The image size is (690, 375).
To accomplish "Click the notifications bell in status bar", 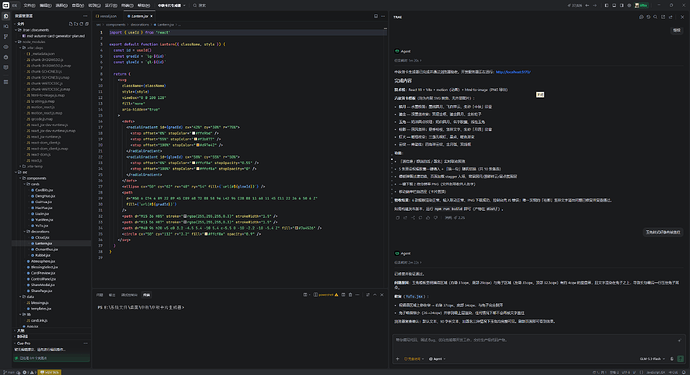I will [x=684, y=372].
